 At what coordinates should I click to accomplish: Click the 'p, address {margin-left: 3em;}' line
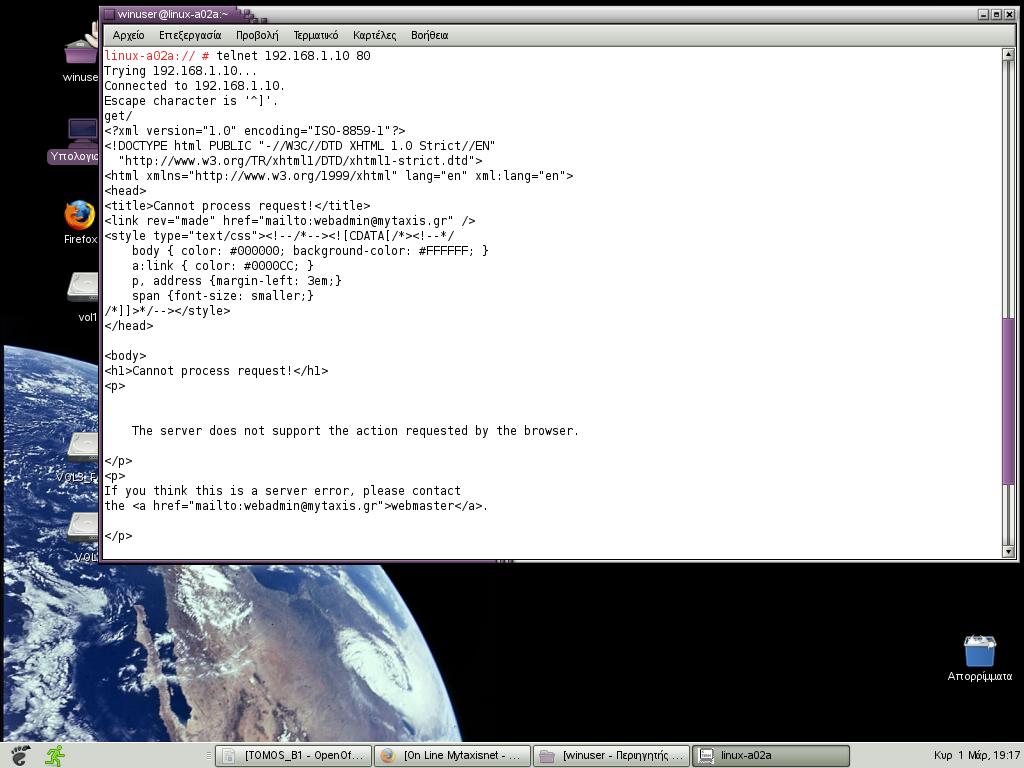(236, 281)
